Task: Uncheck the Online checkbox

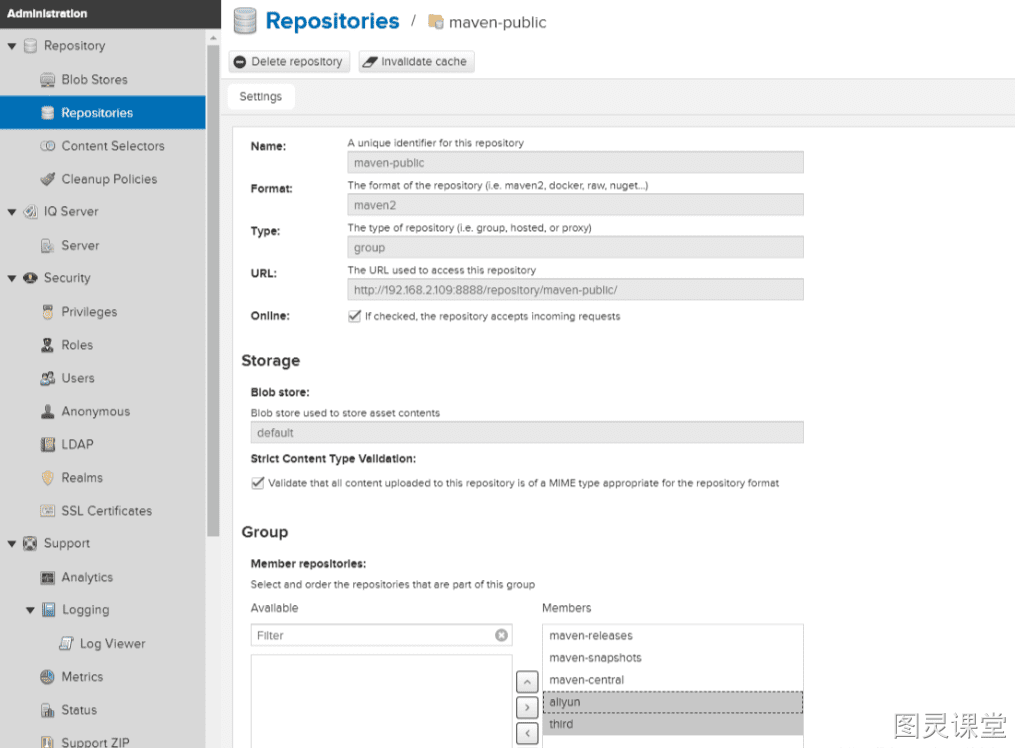Action: (x=354, y=316)
